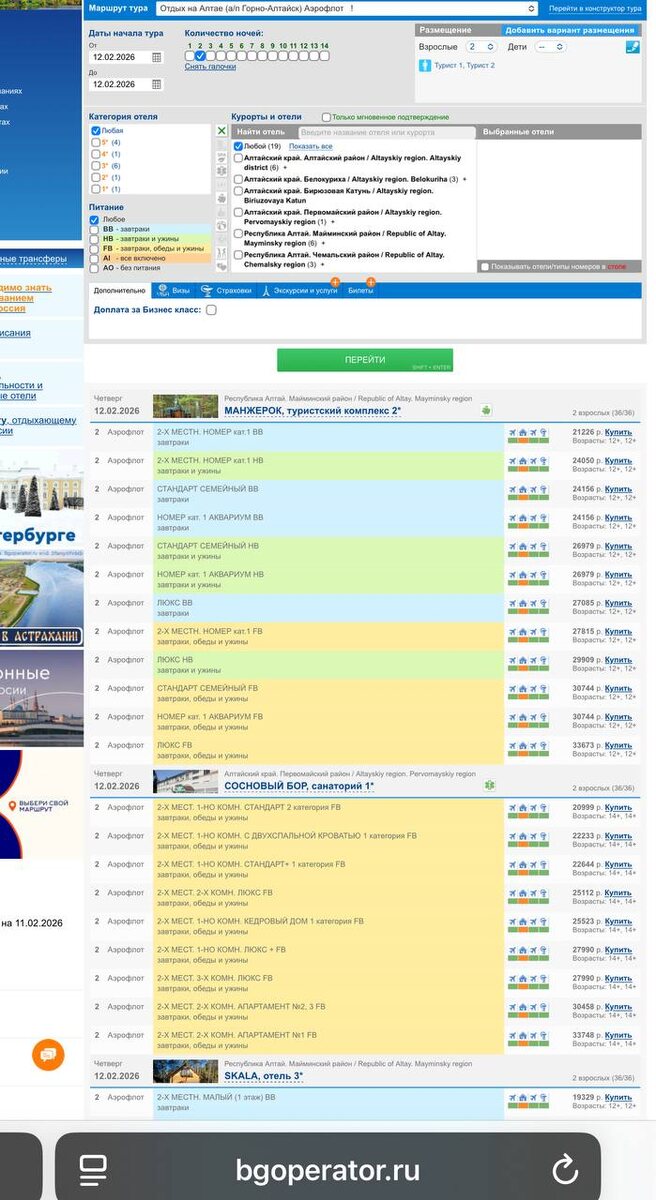Click МАНЖЕРОК hotel thumbnail image
The width and height of the screenshot is (656, 1200).
click(x=185, y=406)
